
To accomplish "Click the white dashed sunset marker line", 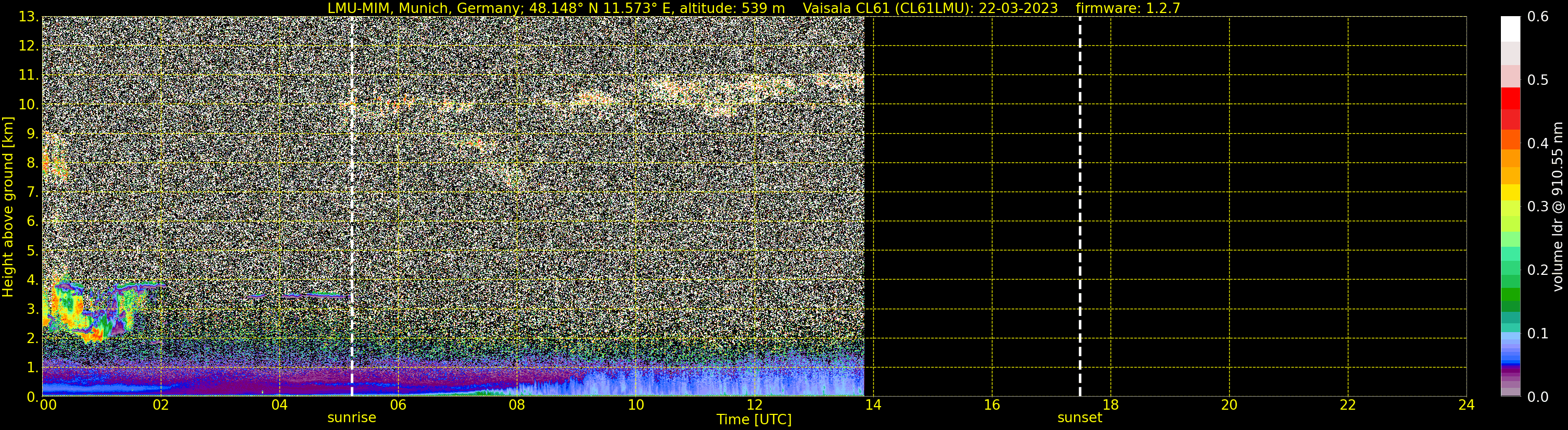I will tap(1080, 207).
